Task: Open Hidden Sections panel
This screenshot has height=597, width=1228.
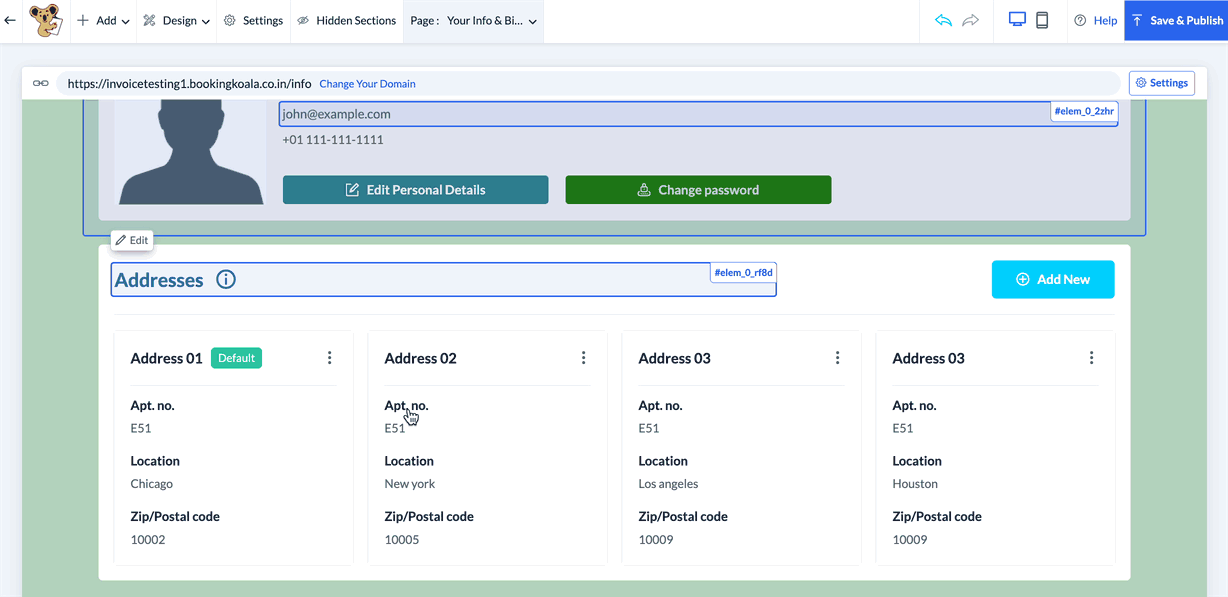Action: [x=346, y=20]
